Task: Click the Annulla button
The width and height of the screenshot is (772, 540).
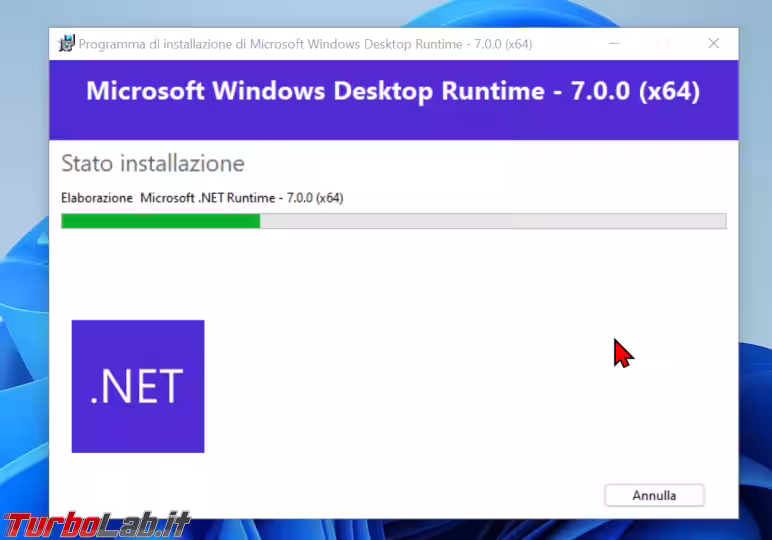Action: click(x=654, y=495)
